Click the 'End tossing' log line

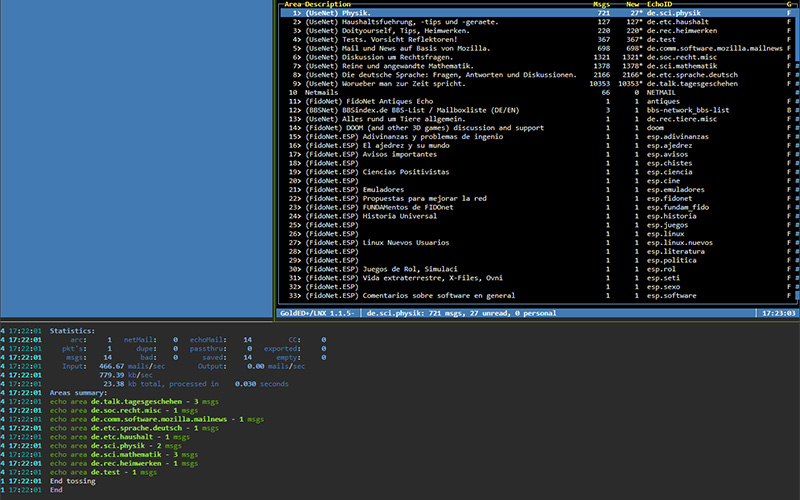click(72, 481)
